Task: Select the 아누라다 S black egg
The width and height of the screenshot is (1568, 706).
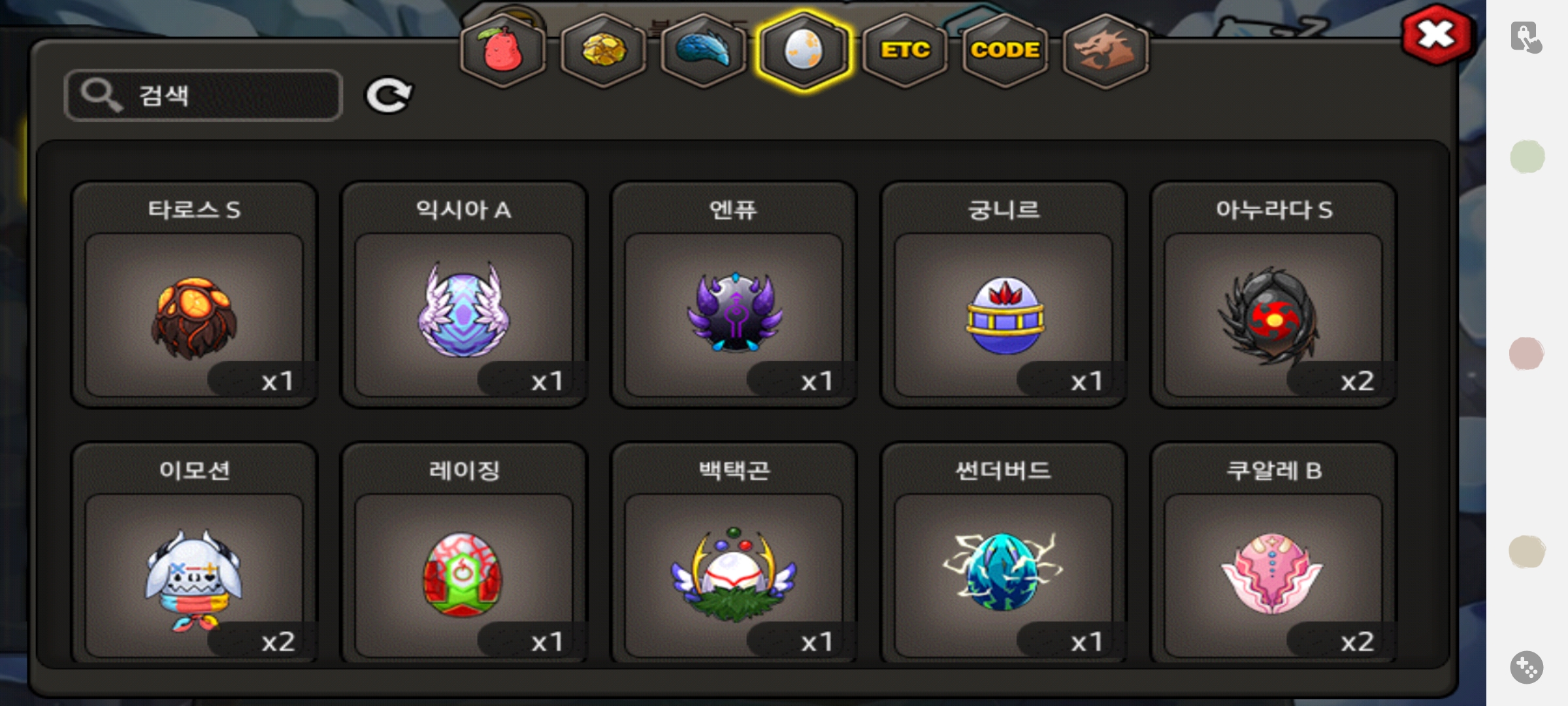Action: 1273,295
